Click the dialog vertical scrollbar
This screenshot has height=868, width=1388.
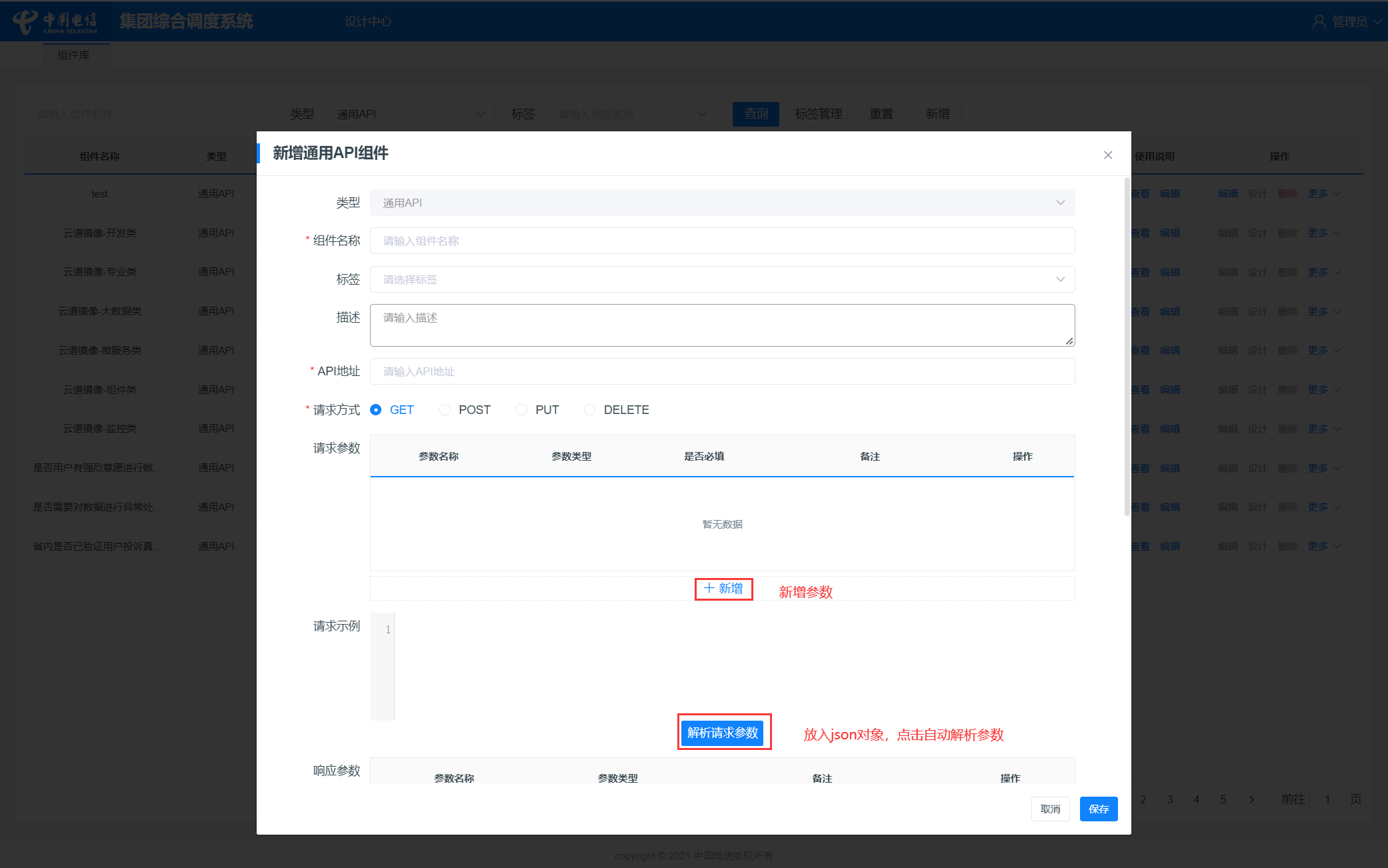[x=1127, y=347]
